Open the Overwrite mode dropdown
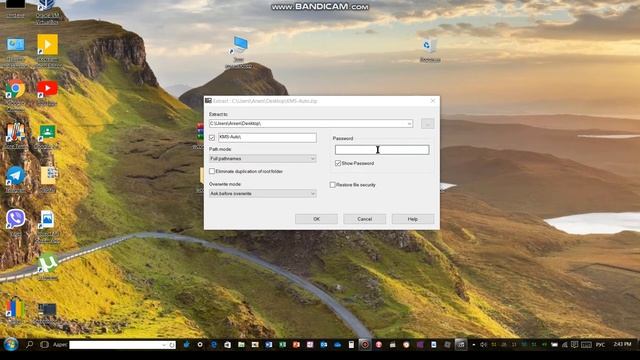 coord(262,193)
